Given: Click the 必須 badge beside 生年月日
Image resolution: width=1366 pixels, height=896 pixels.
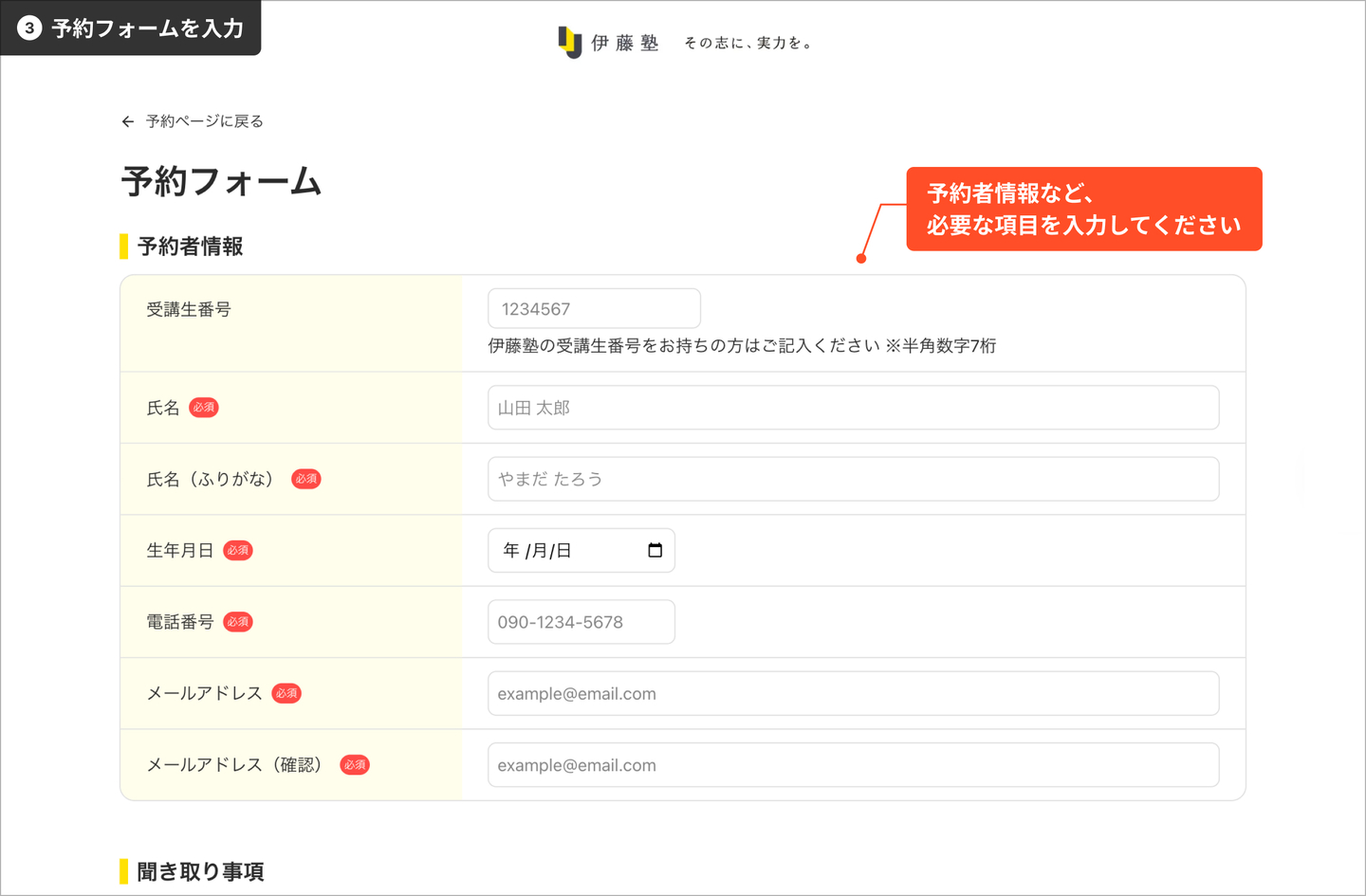Looking at the screenshot, I should coord(238,551).
